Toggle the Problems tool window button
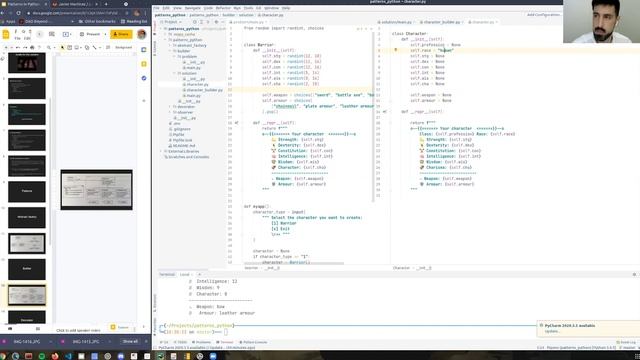 (x=201, y=342)
